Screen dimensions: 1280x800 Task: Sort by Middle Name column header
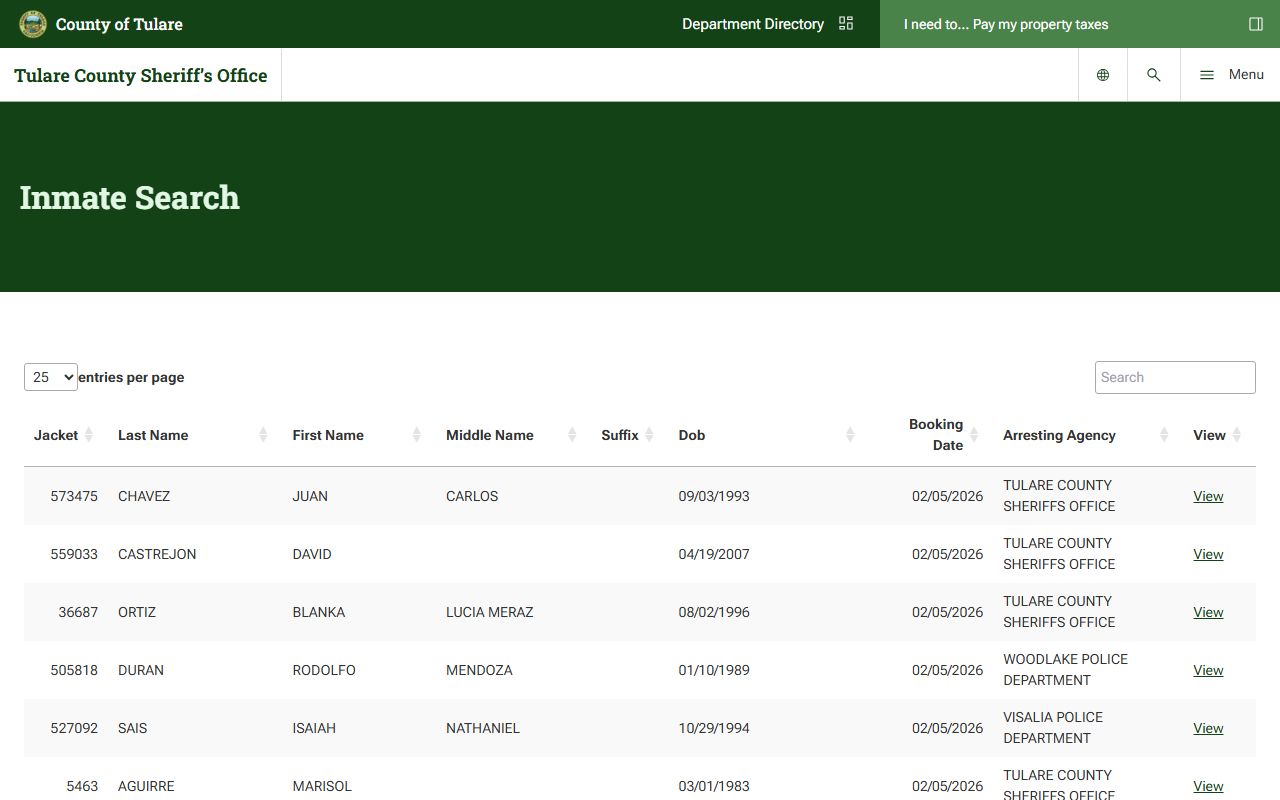click(489, 435)
